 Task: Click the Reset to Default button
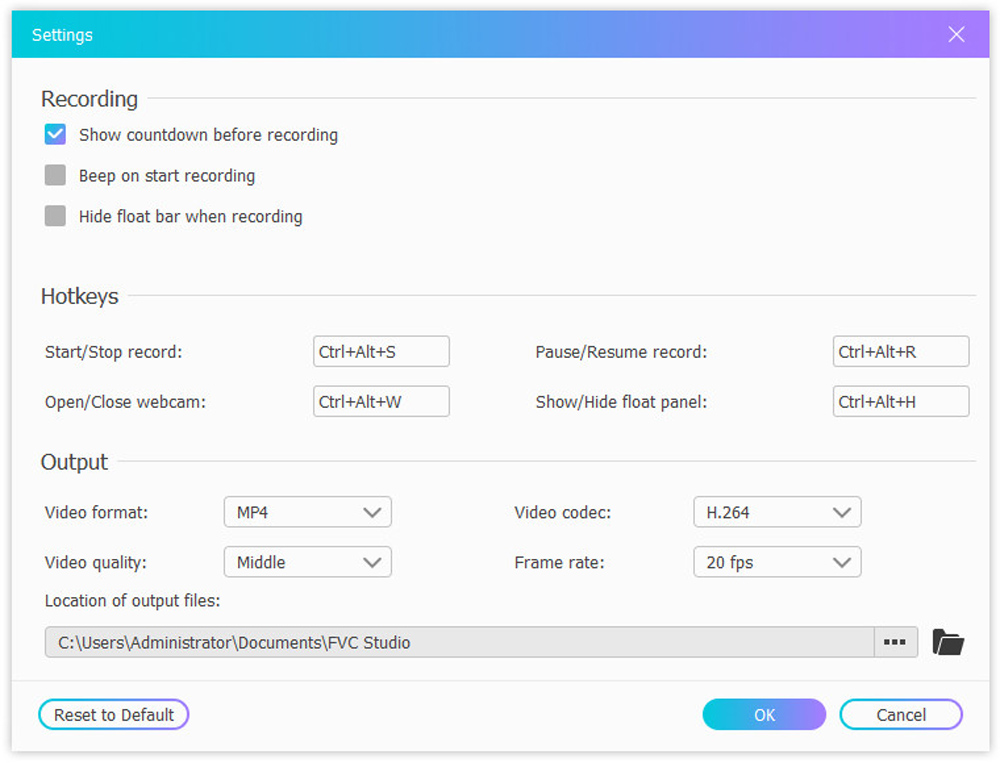tap(114, 715)
